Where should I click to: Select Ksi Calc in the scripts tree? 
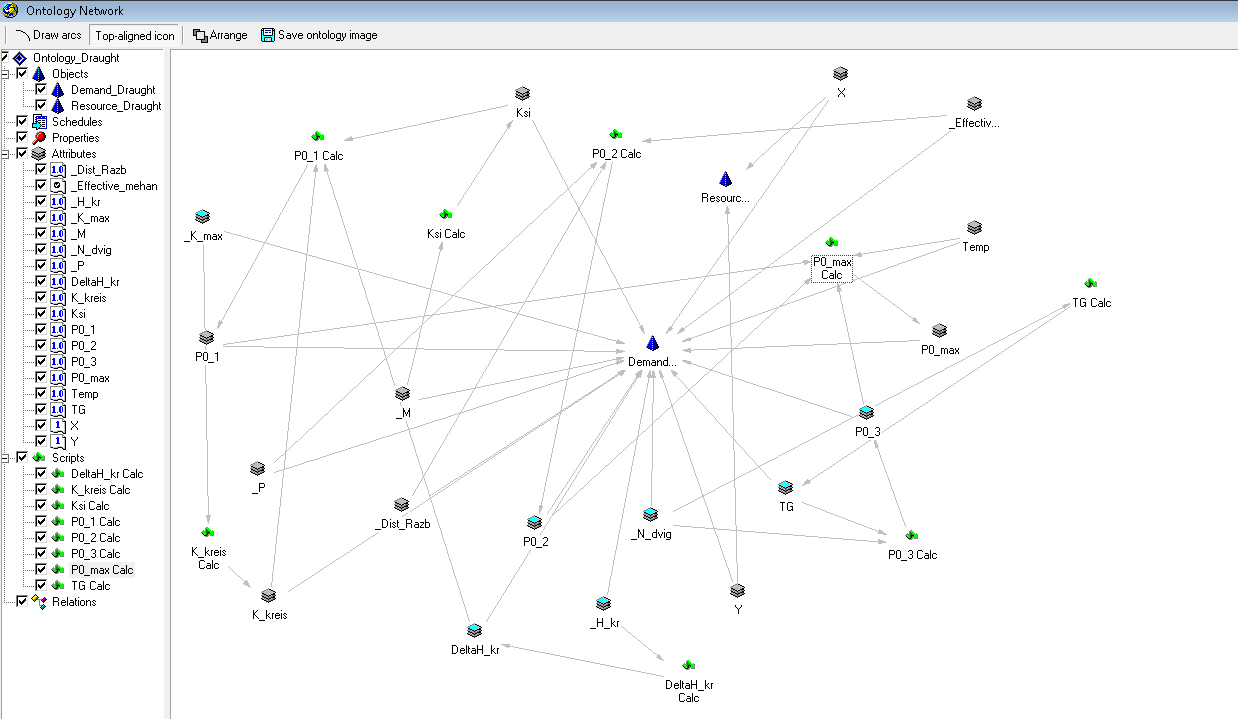(x=90, y=506)
